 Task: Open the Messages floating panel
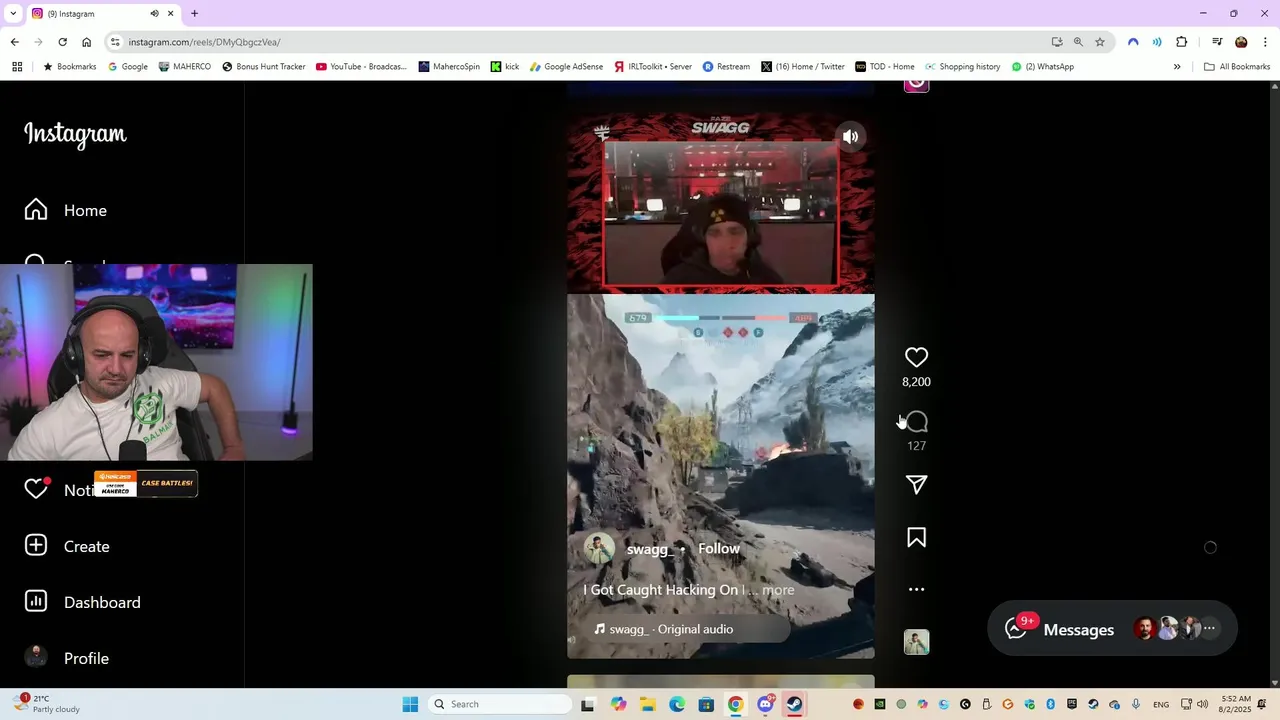coord(1112,629)
